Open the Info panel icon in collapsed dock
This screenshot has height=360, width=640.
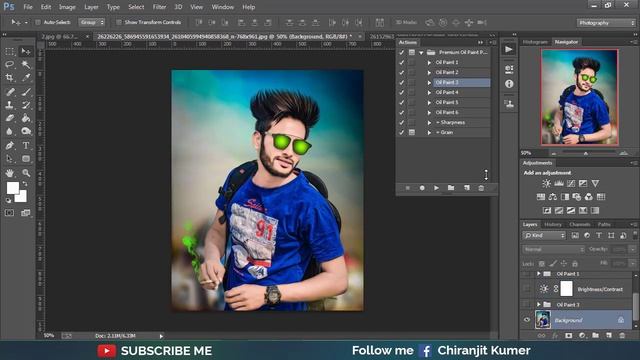point(509,84)
